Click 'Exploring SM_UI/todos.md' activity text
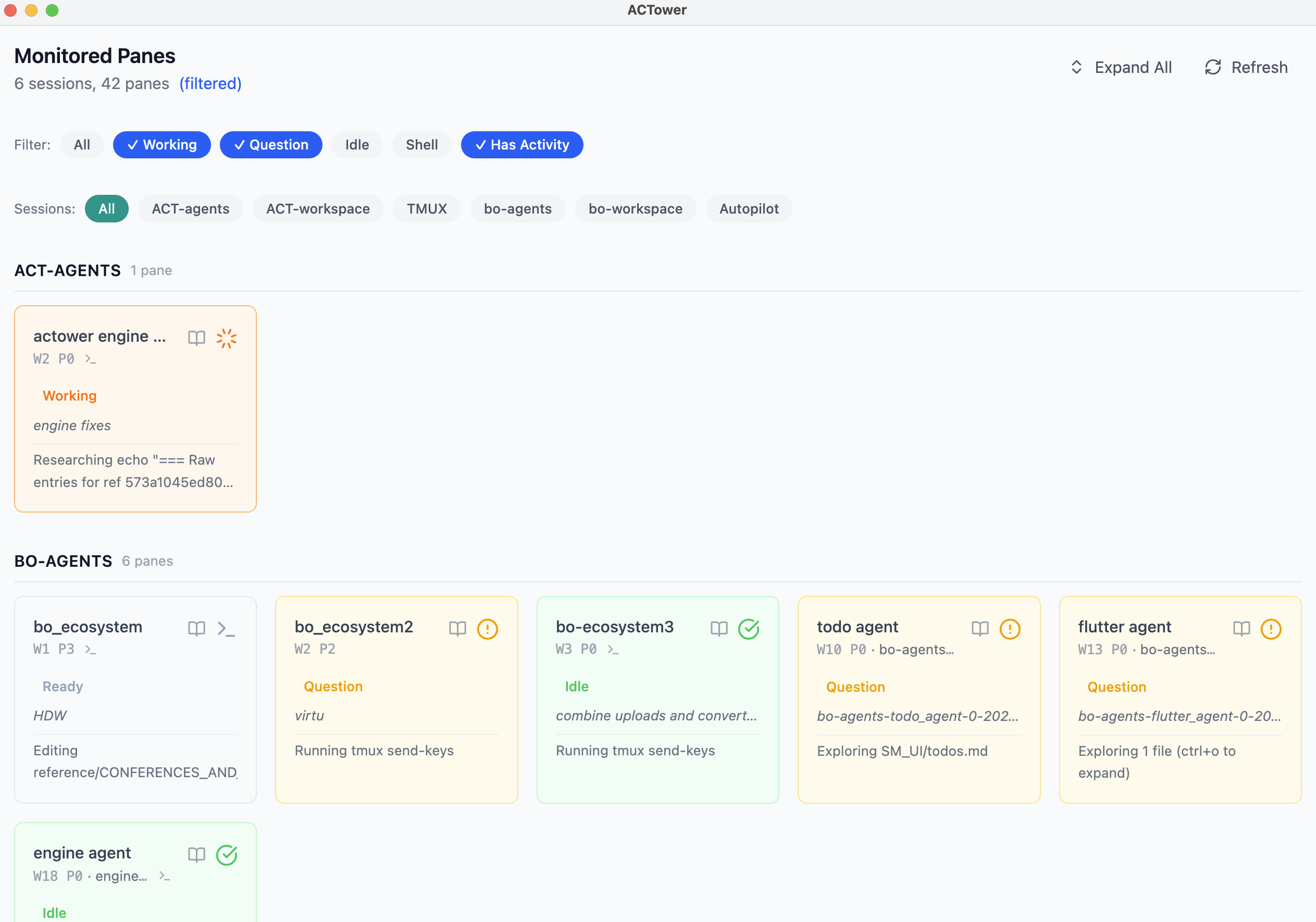1316x922 pixels. 903,751
